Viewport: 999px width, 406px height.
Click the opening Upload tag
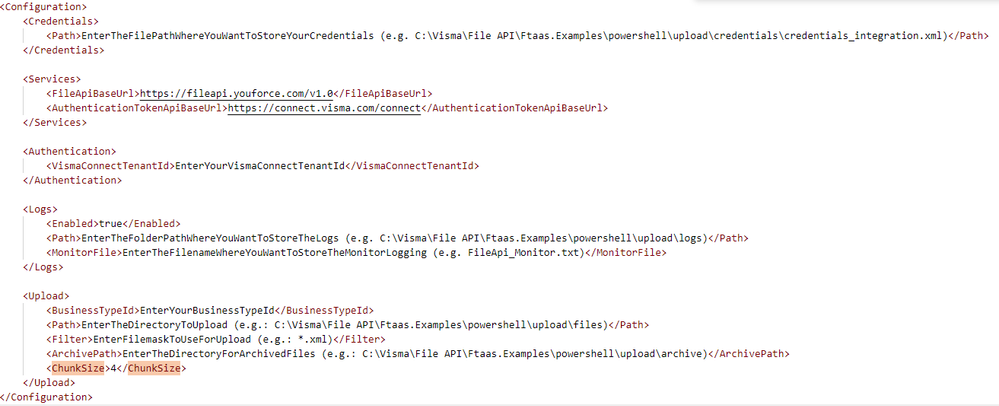pyautogui.click(x=47, y=296)
